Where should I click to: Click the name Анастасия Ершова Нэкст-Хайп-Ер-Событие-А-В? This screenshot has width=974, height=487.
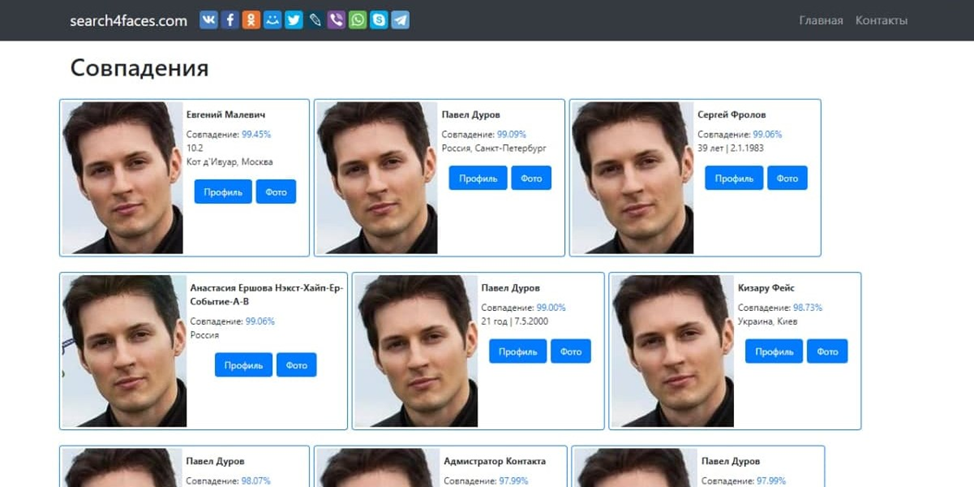coord(266,294)
